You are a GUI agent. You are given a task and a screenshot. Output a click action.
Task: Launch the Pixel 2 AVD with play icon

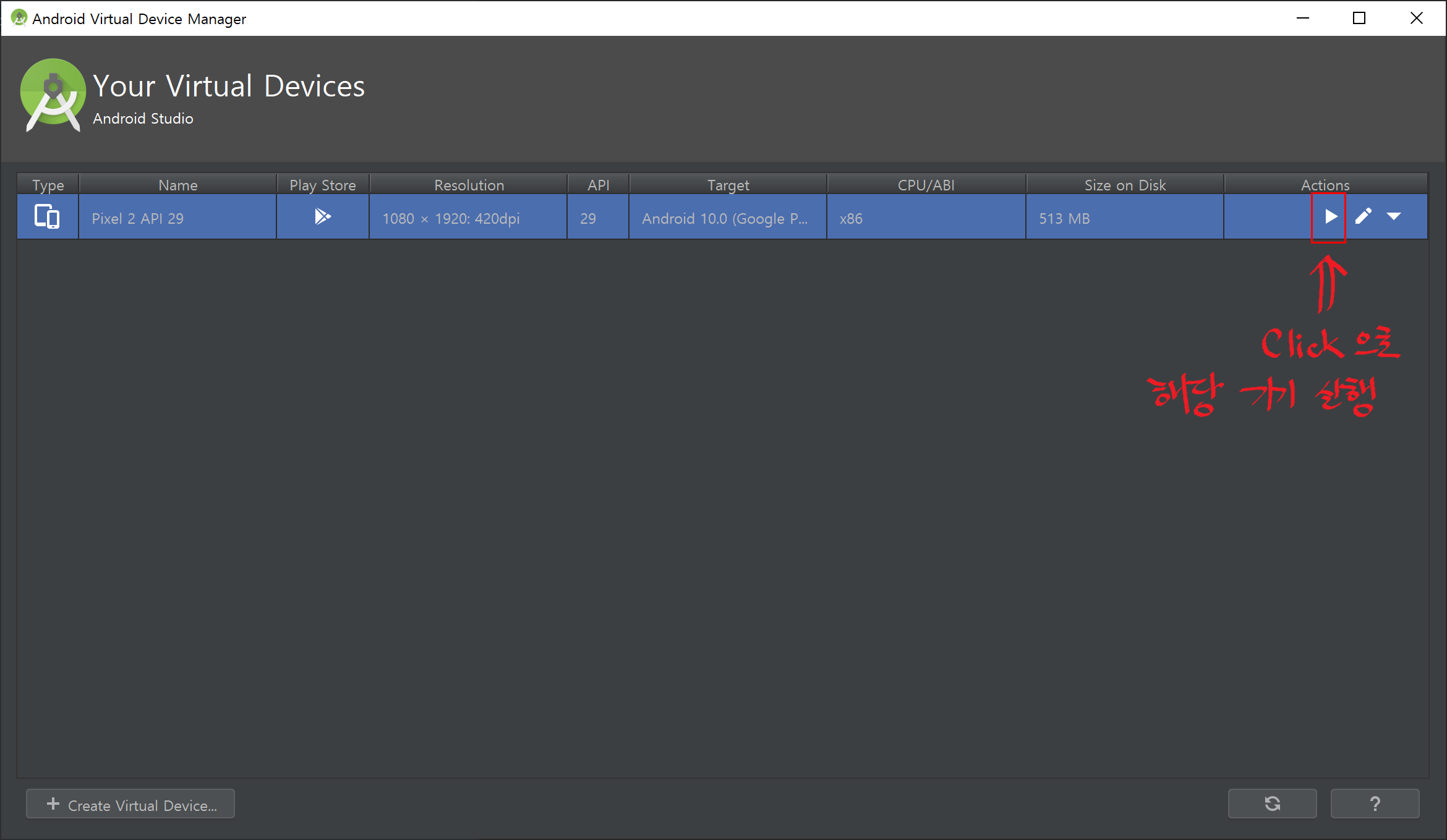pyautogui.click(x=1330, y=217)
